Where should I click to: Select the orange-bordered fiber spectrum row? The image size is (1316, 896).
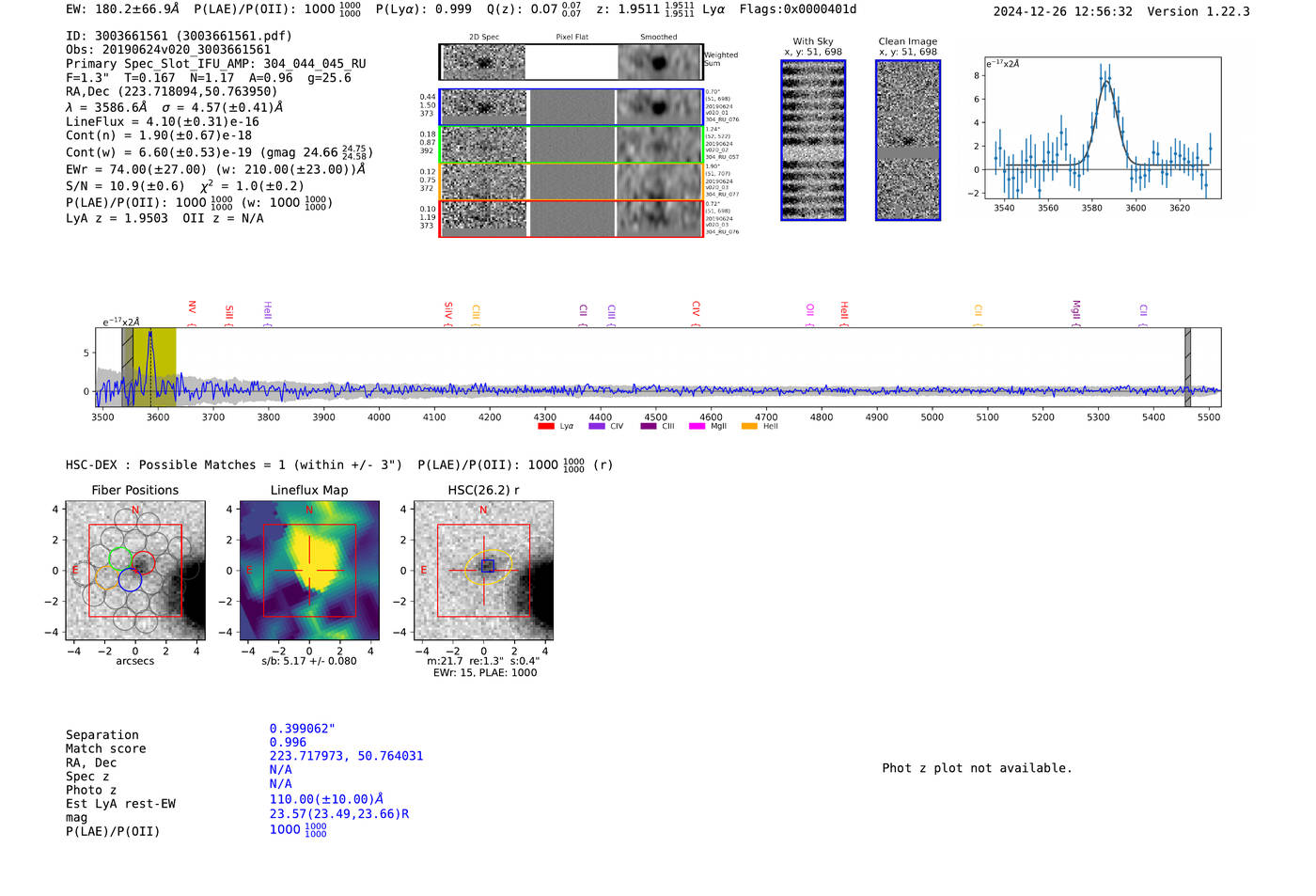coord(571,181)
